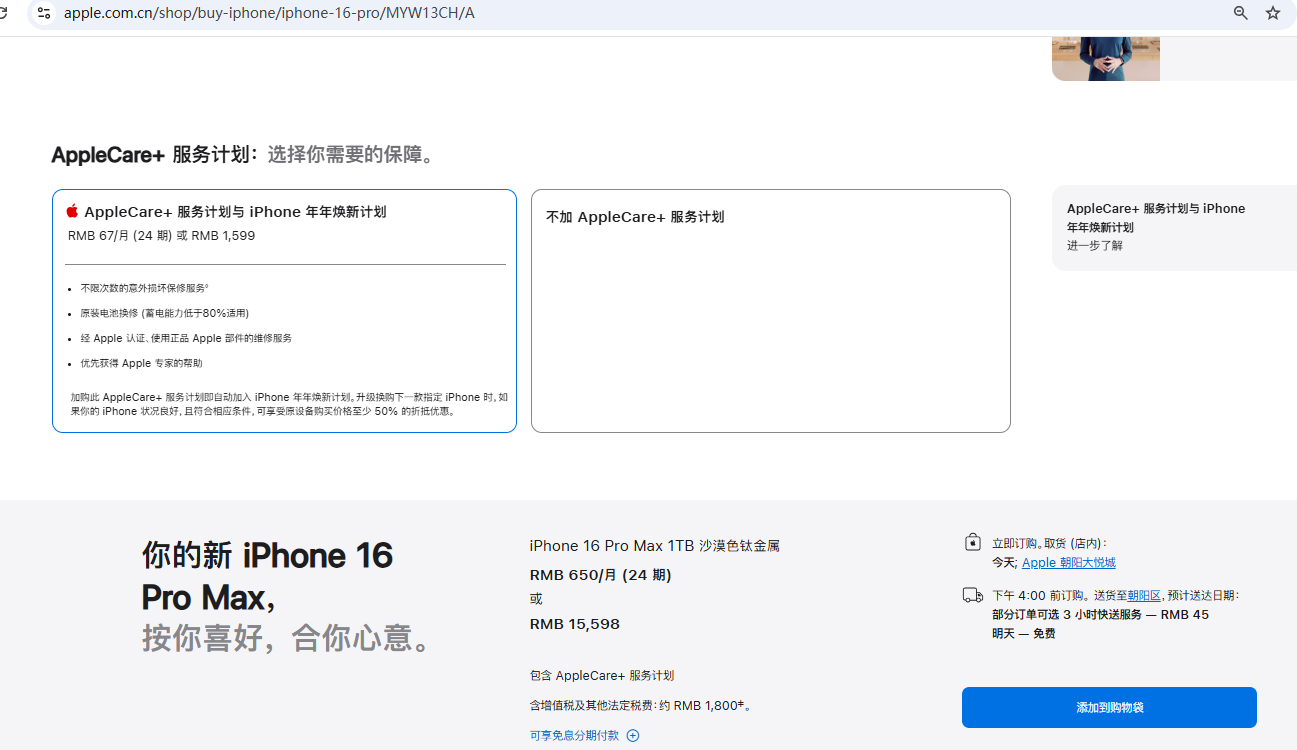
Task: Click the URL in the address bar
Action: click(x=269, y=13)
